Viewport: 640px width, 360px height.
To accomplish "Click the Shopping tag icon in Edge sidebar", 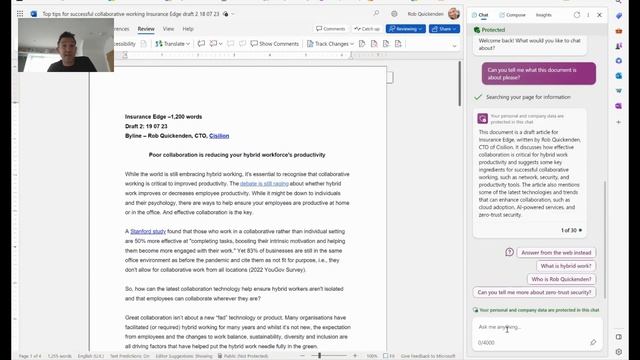I will (x=619, y=16).
